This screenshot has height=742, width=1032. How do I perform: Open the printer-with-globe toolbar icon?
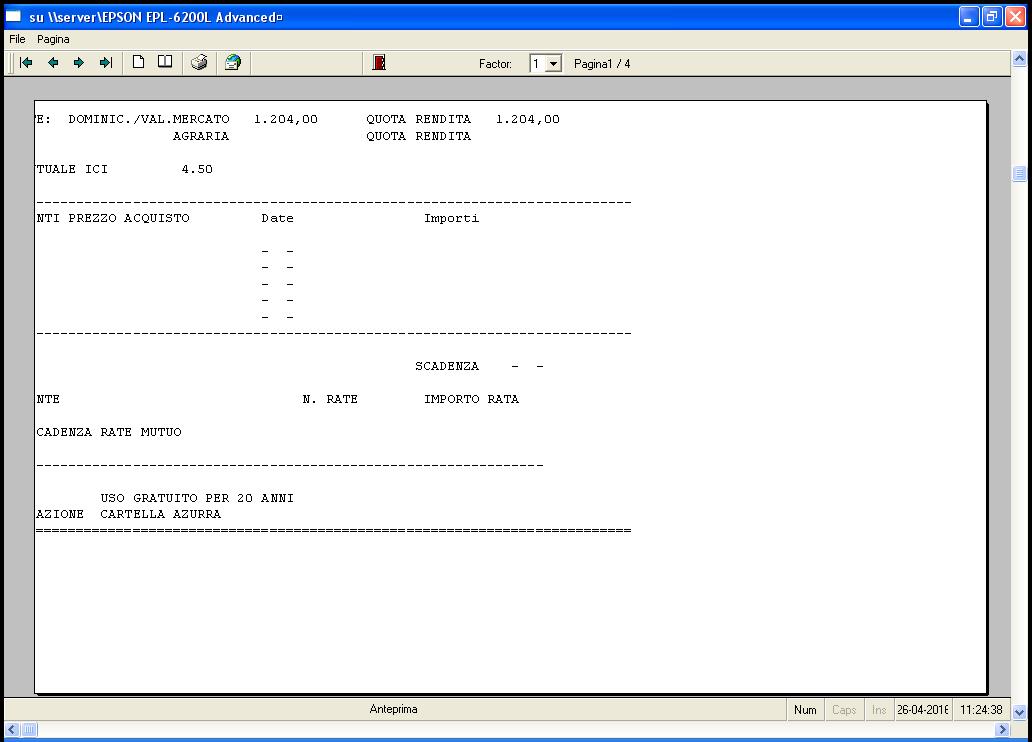233,63
